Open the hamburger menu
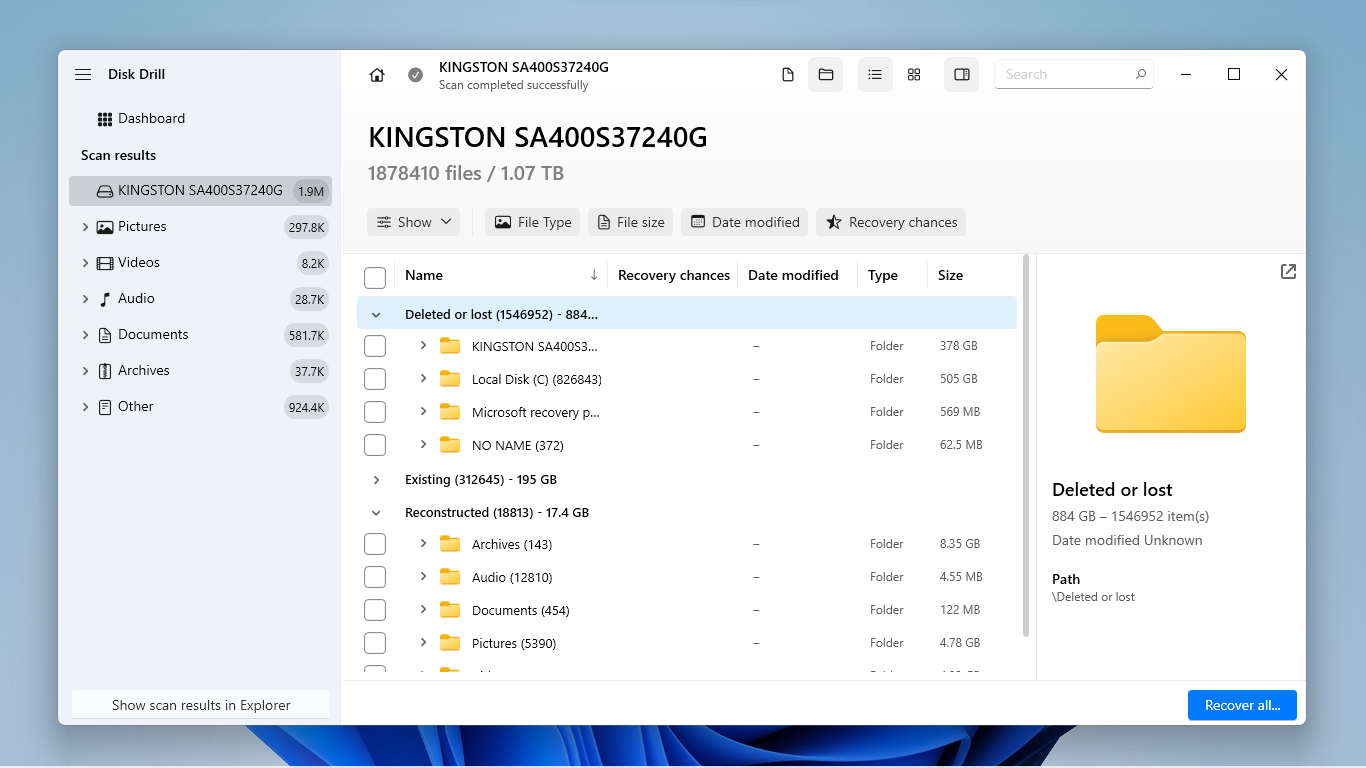The width and height of the screenshot is (1366, 768). tap(83, 75)
